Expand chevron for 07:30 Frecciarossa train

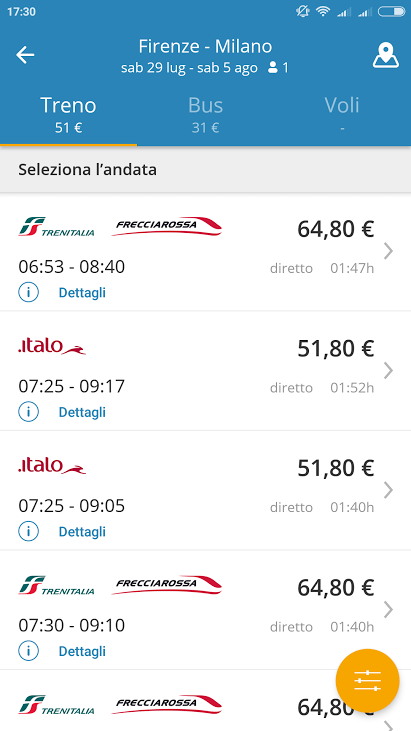pyautogui.click(x=388, y=609)
